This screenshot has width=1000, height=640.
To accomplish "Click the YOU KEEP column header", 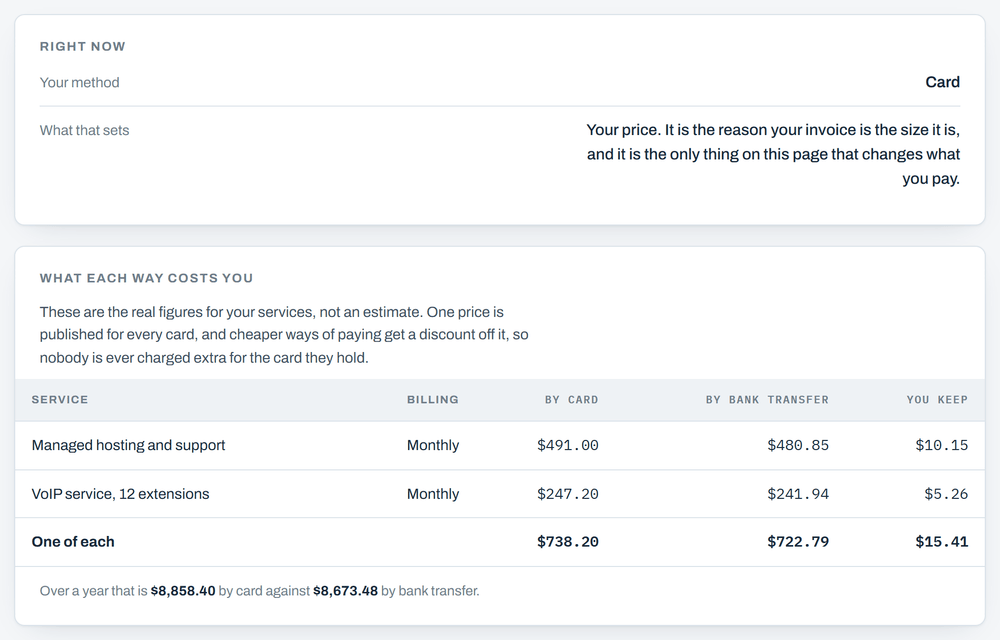I will 937,400.
